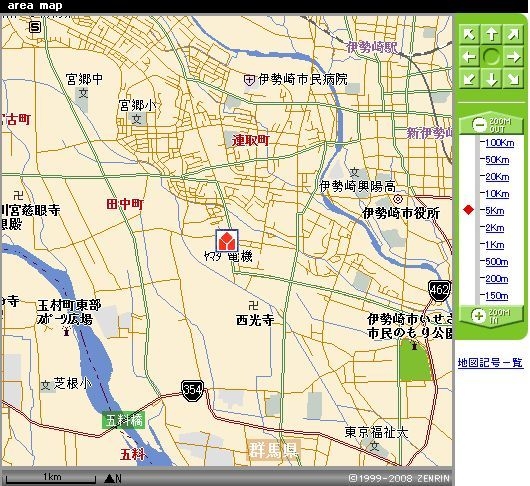Click the 伊勢崎興陽高 school label
The image size is (530, 486).
point(358,186)
